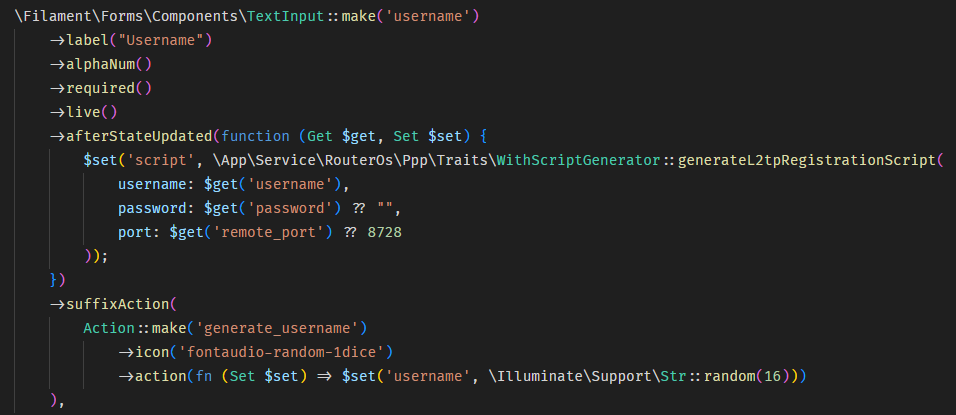This screenshot has width=956, height=415.
Task: Place cursor on the 8728 port number
Action: click(x=385, y=231)
